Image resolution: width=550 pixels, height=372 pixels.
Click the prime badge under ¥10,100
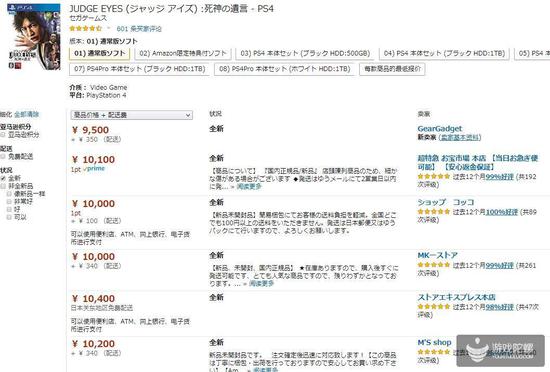[94, 169]
